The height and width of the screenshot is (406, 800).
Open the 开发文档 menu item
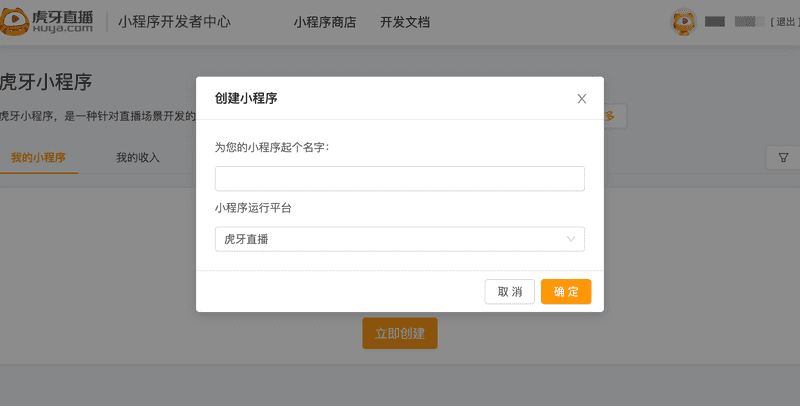[405, 22]
